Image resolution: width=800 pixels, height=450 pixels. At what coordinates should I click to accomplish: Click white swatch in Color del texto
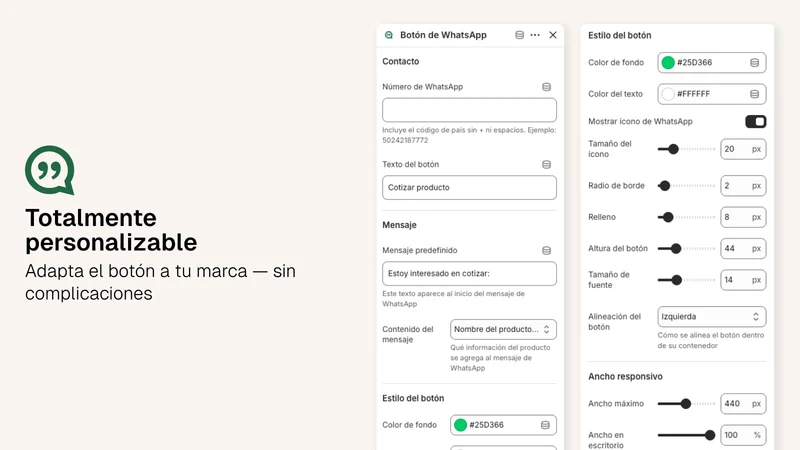(668, 94)
